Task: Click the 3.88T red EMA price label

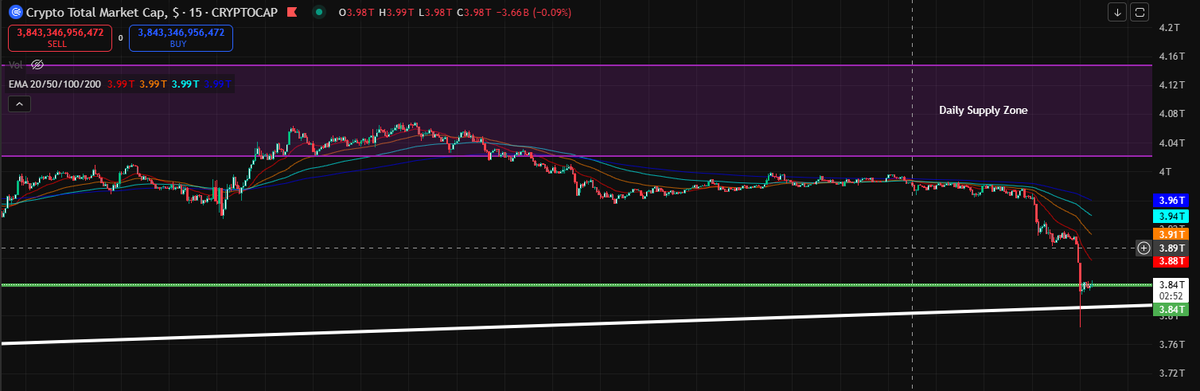Action: point(1172,261)
